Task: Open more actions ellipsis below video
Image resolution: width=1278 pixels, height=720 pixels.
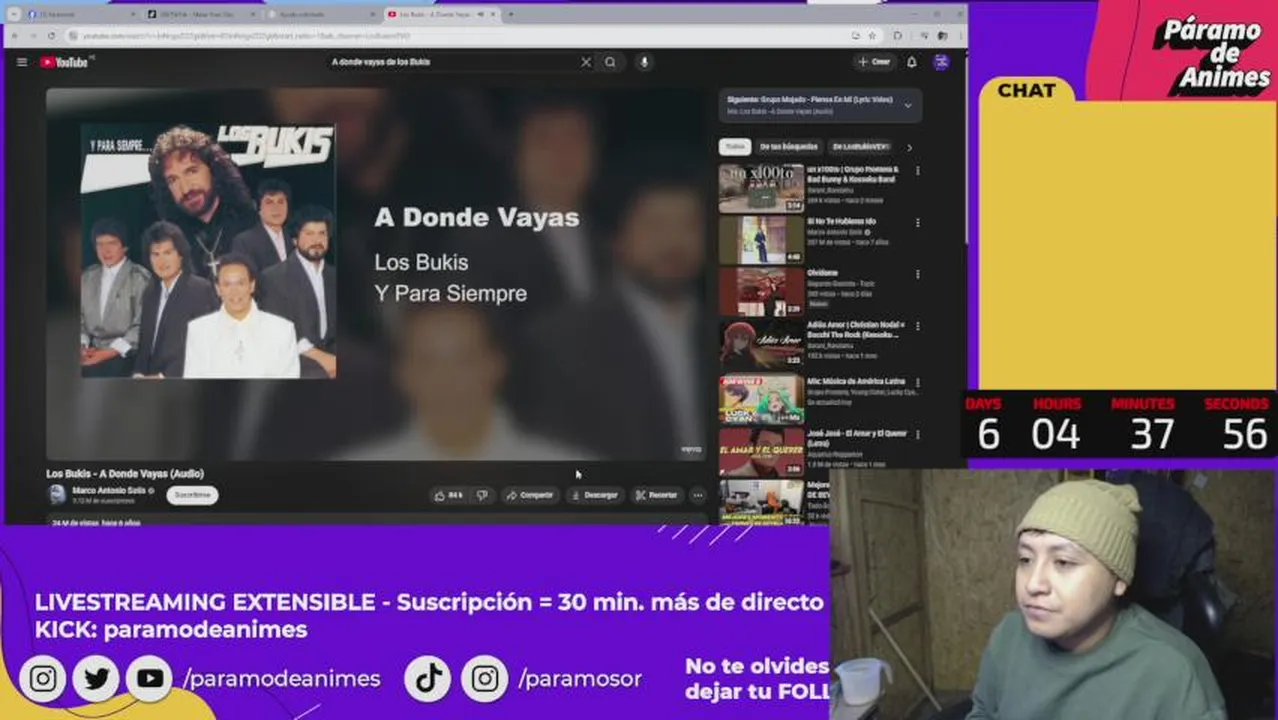Action: click(x=698, y=495)
